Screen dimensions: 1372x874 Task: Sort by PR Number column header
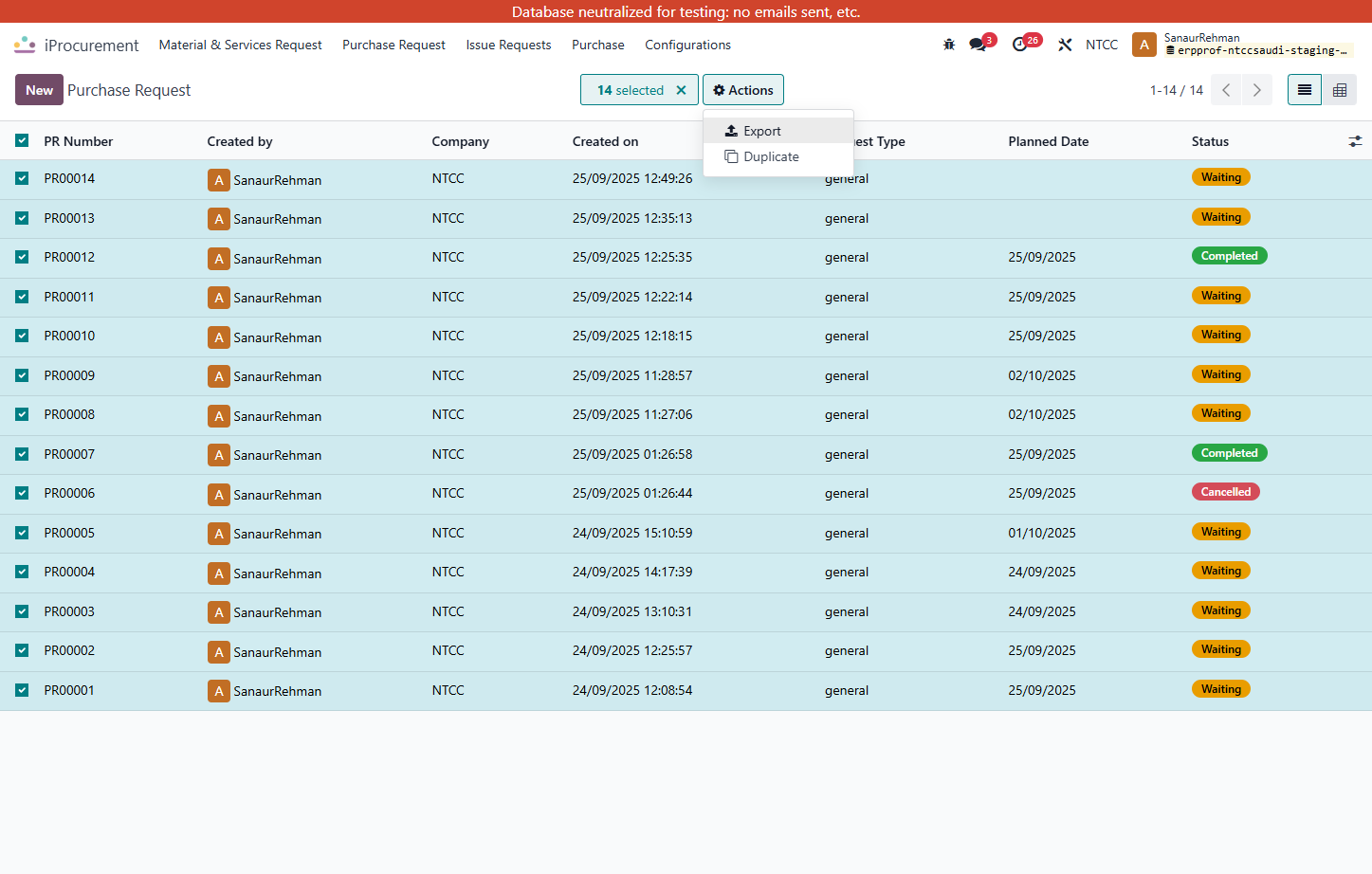coord(78,141)
